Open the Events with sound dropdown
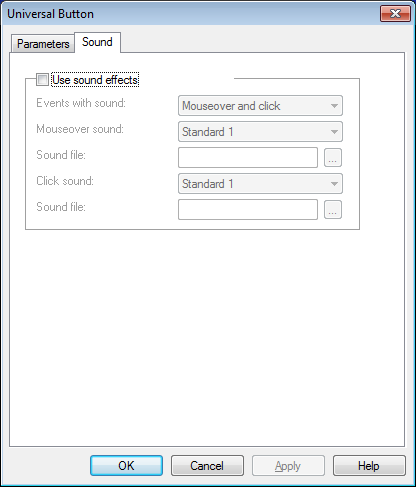Screen dimensions: 416x487 260,106
